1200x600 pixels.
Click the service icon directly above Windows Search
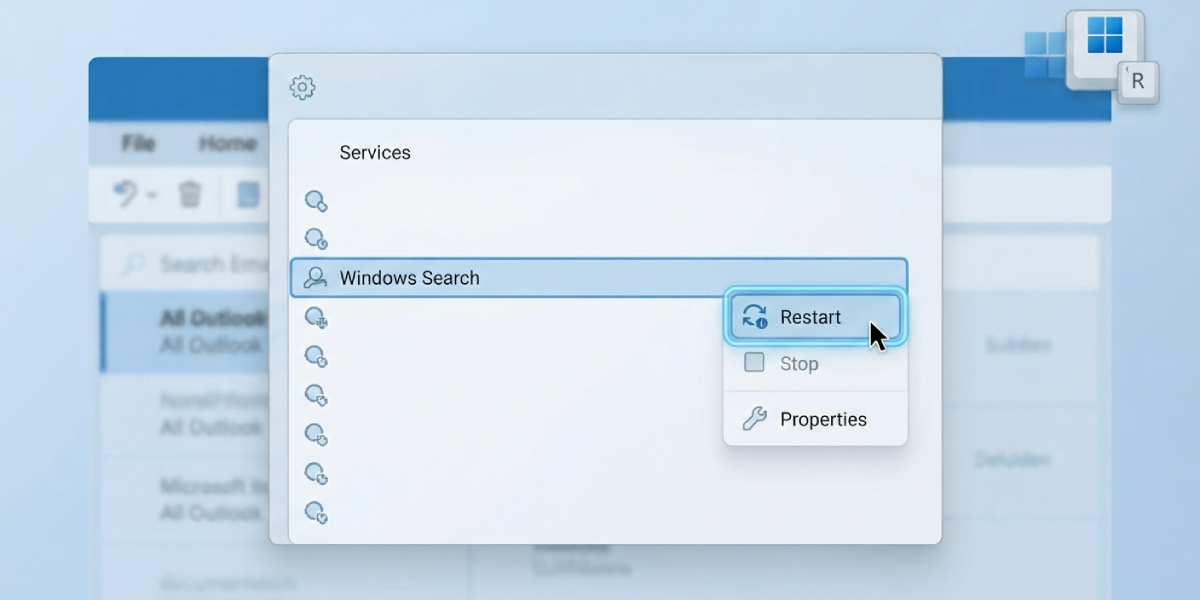point(316,239)
